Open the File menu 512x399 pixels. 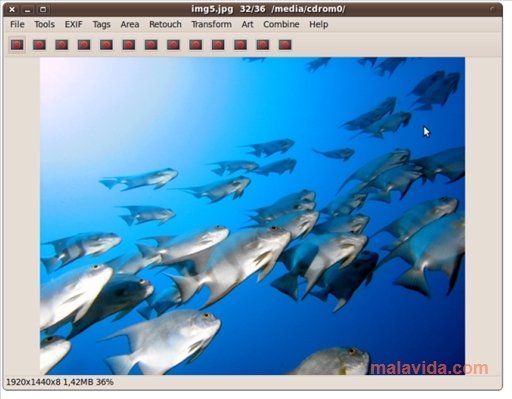click(x=17, y=24)
